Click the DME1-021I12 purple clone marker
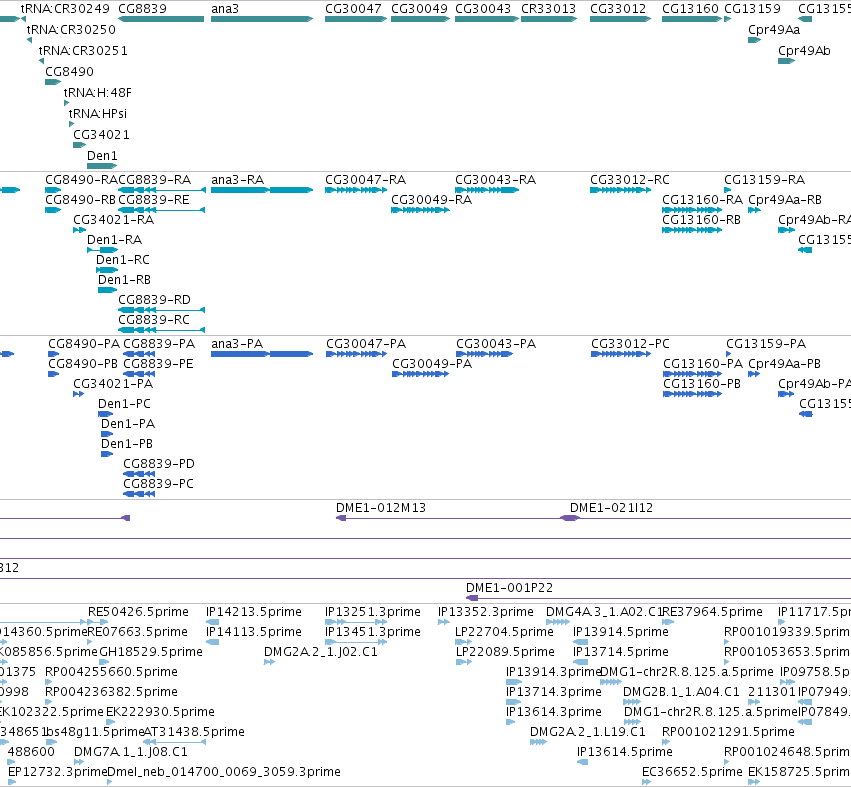 [570, 518]
